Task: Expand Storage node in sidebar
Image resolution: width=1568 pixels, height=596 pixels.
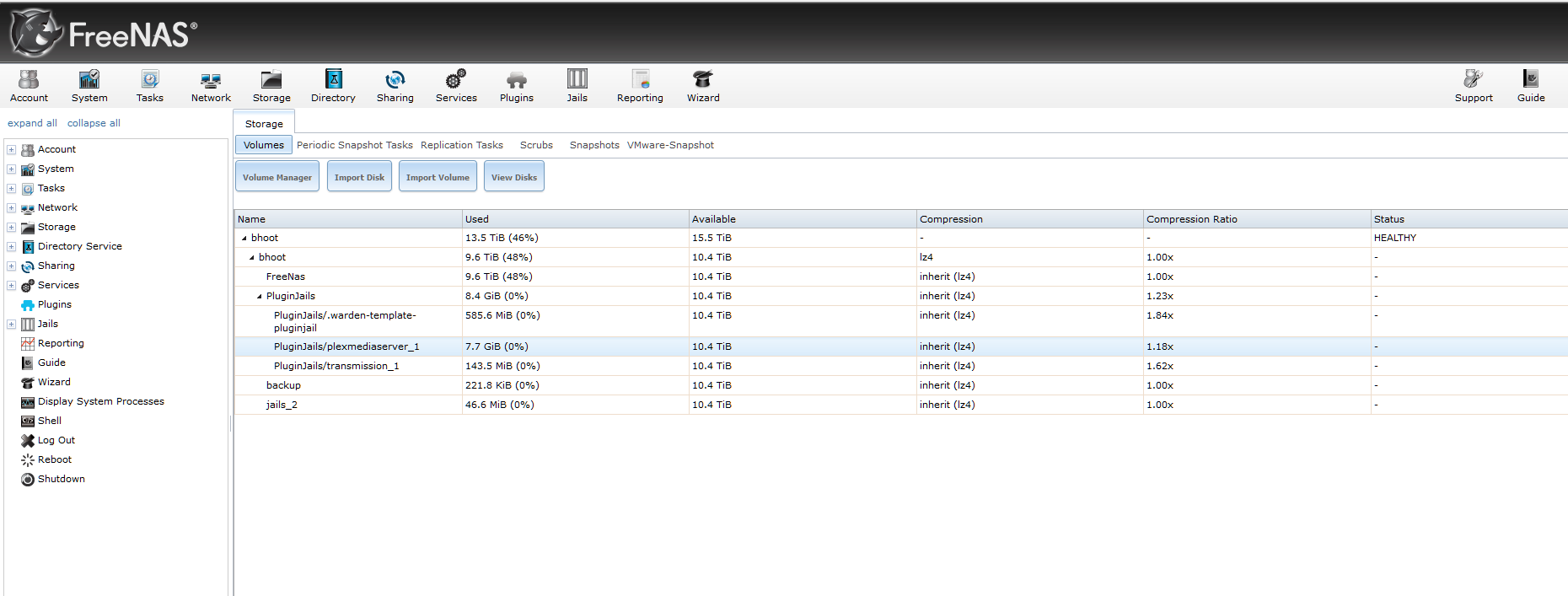Action: [11, 227]
